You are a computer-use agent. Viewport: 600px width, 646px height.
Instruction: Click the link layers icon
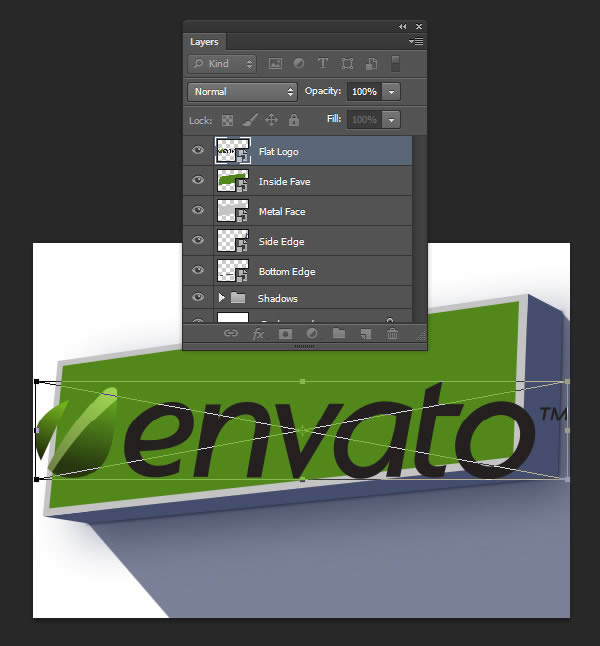point(231,333)
